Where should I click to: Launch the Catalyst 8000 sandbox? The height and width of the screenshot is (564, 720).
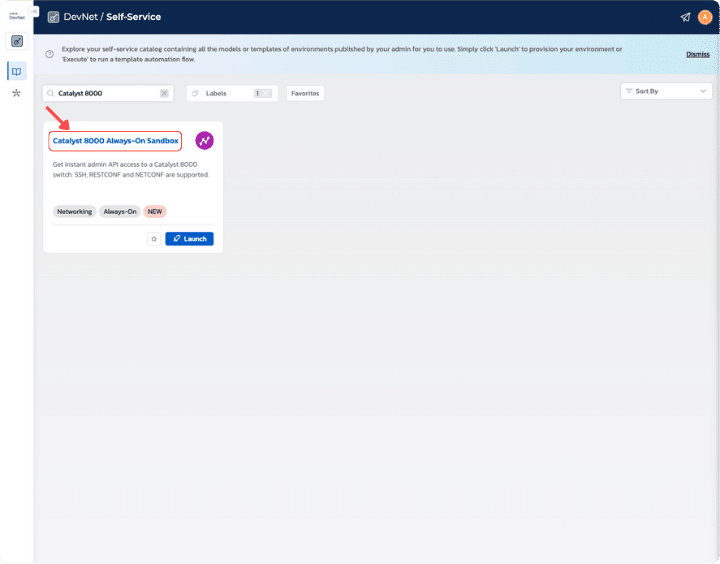click(x=189, y=239)
